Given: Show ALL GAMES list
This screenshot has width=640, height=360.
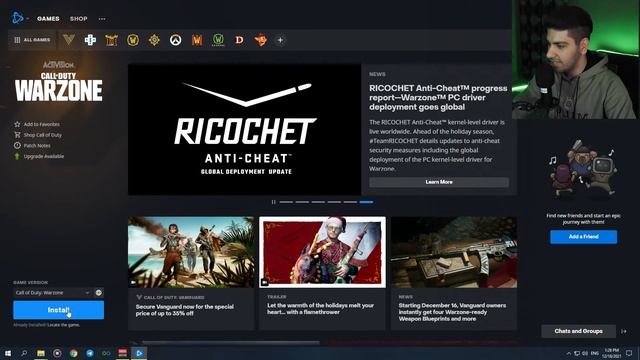Looking at the screenshot, I should [32, 40].
